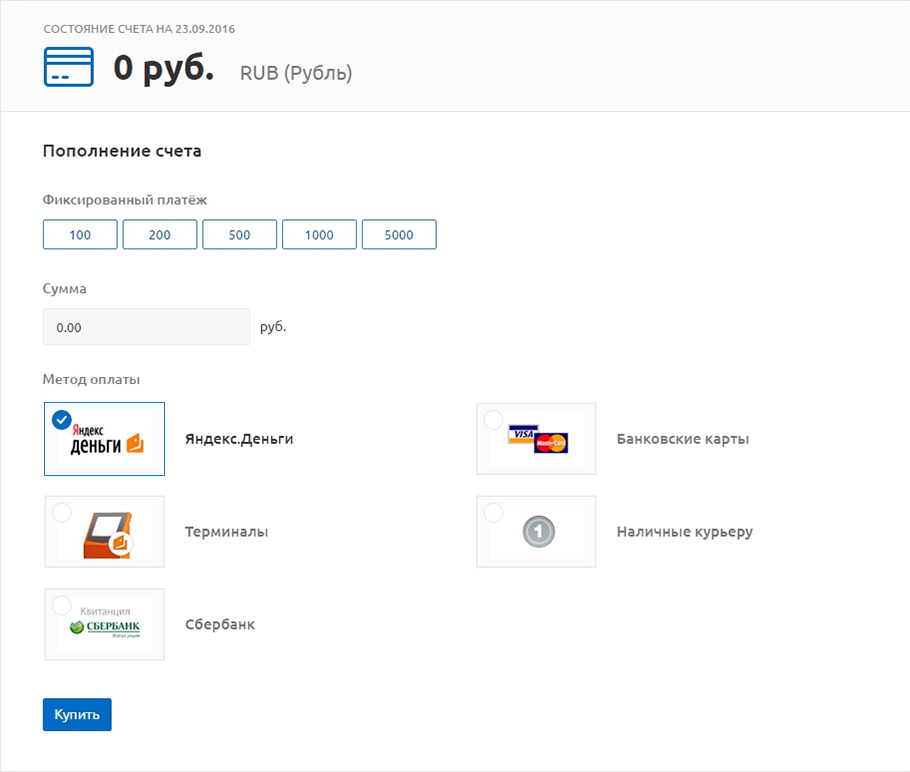Select the checked Яндекс.Деньги radio button
910x772 pixels.
coord(62,420)
